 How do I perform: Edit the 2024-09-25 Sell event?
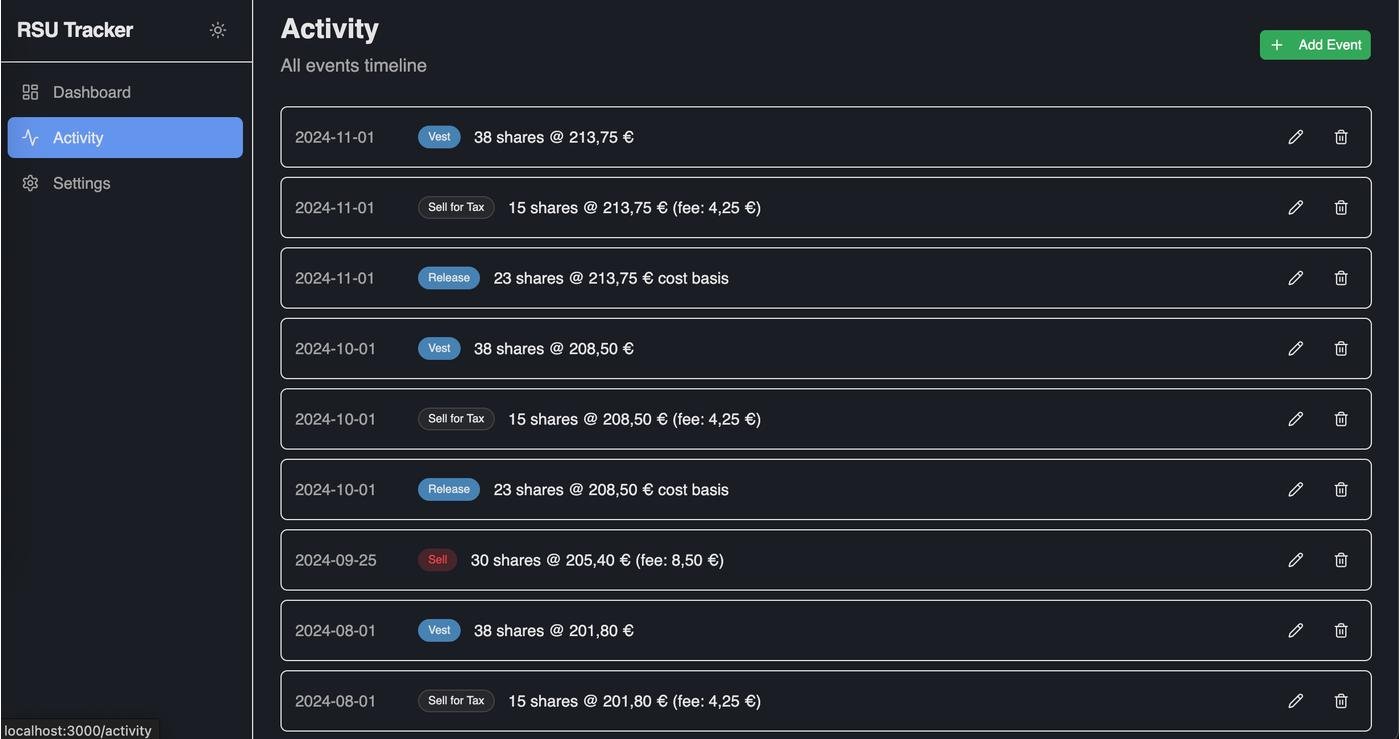(x=1295, y=560)
